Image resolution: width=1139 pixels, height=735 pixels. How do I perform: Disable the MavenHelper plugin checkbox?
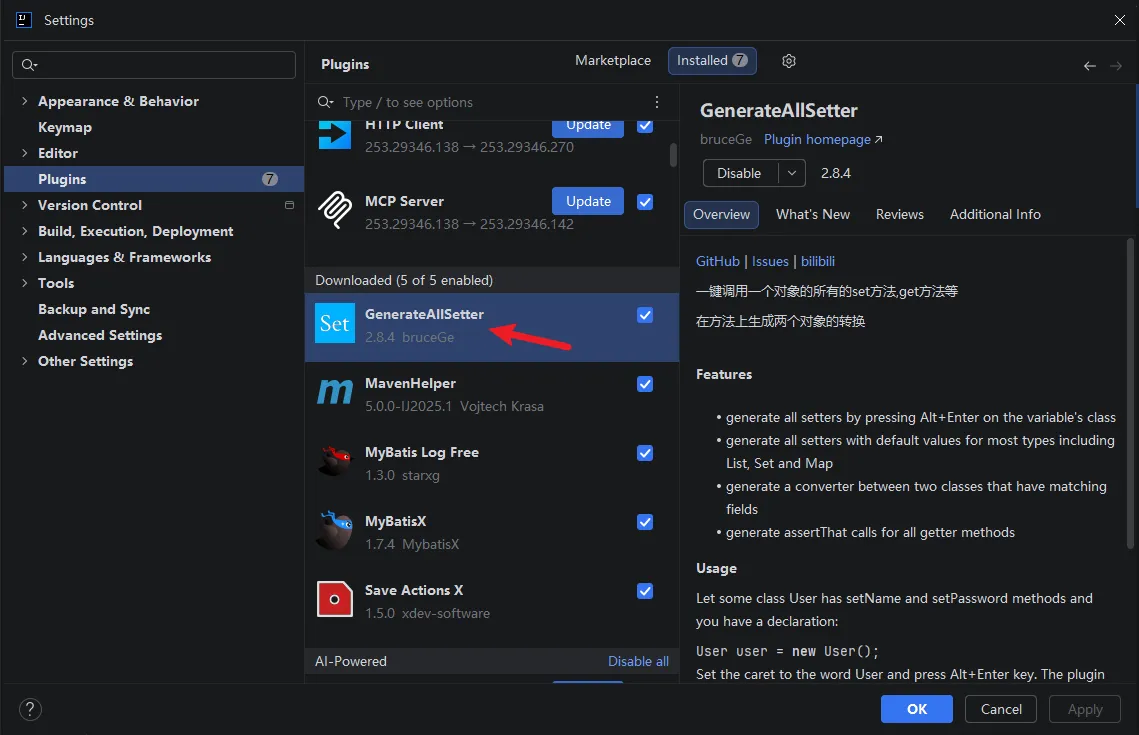tap(645, 383)
